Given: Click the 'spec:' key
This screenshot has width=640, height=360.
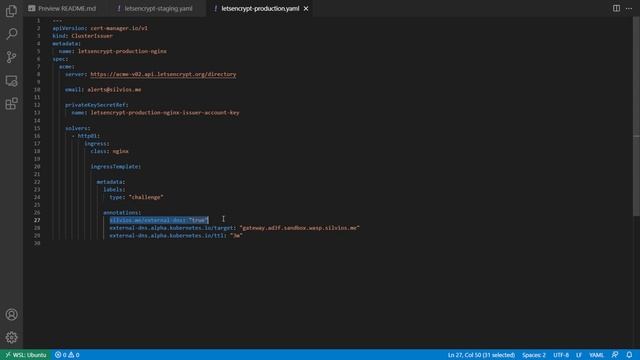Looking at the screenshot, I should 60,59.
